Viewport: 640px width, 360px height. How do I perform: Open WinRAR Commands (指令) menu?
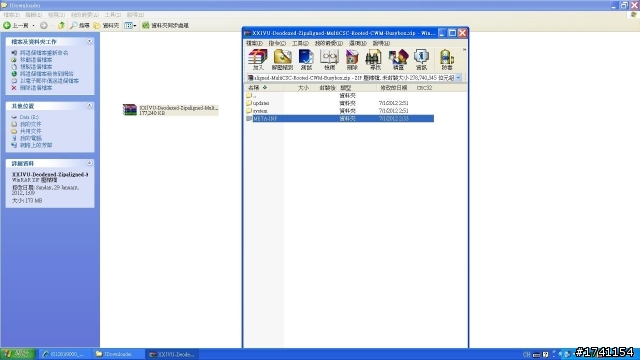click(277, 43)
